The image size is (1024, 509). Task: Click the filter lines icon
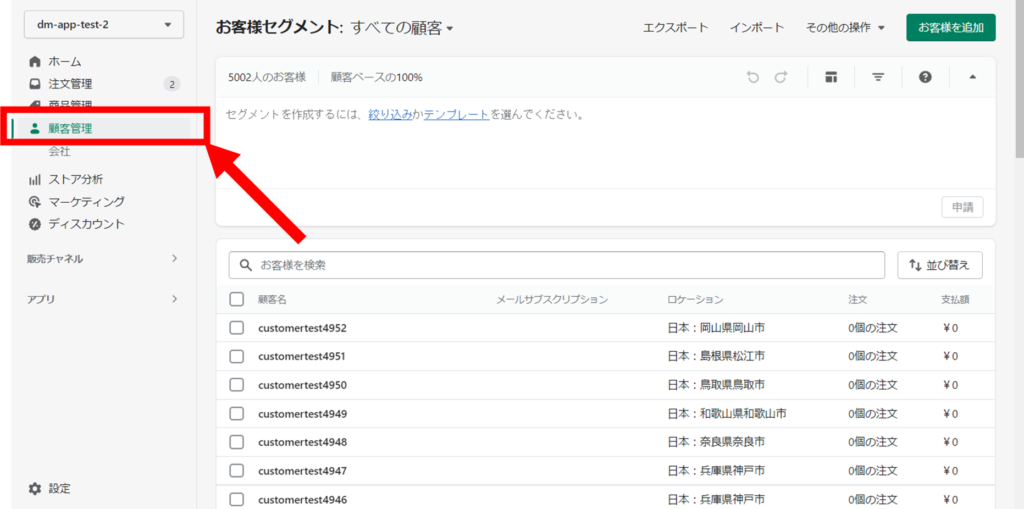[878, 77]
